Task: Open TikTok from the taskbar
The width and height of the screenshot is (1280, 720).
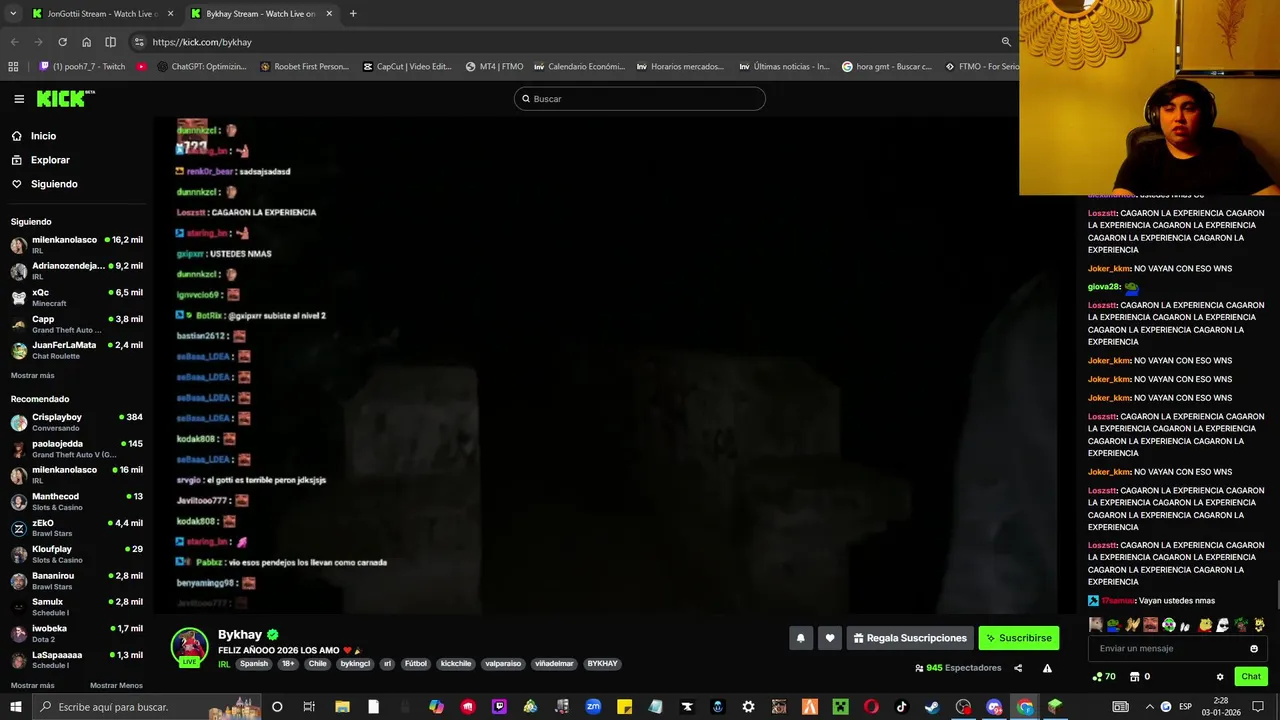Action: coord(901,707)
